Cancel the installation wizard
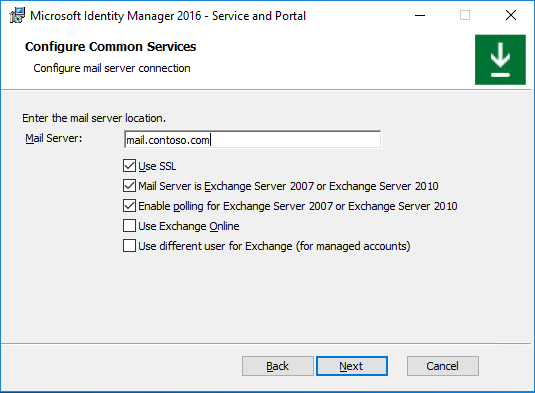The width and height of the screenshot is (535, 393). 443,366
